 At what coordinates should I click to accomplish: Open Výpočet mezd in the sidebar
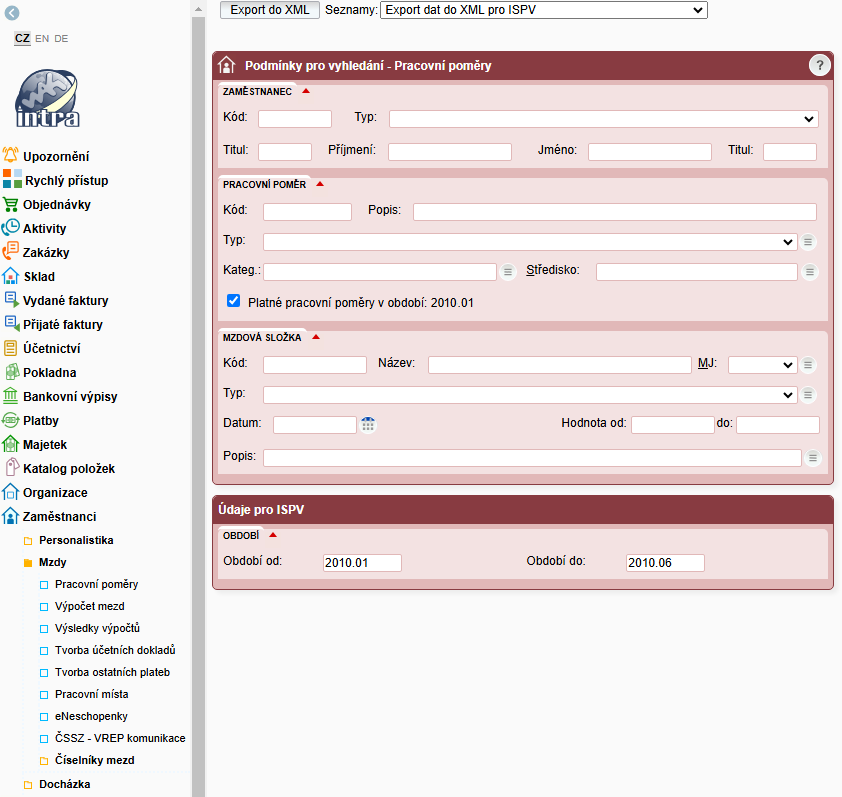(90, 606)
